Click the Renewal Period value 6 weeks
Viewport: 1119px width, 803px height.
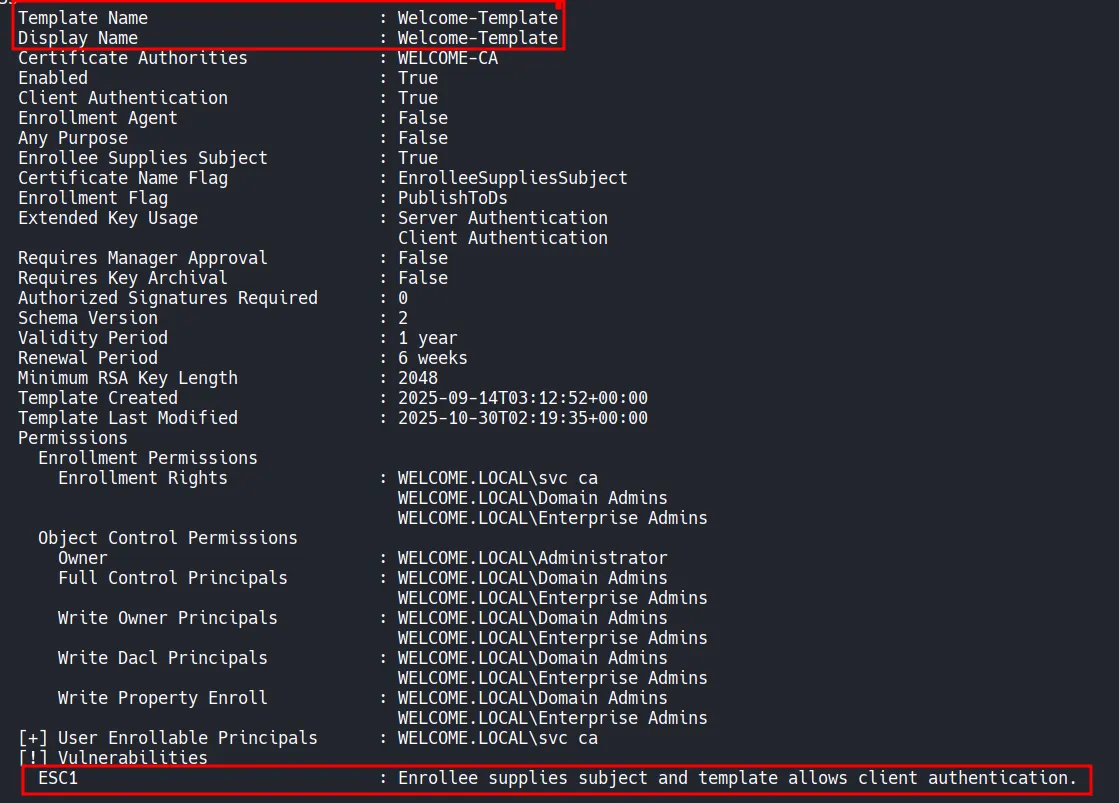(432, 358)
